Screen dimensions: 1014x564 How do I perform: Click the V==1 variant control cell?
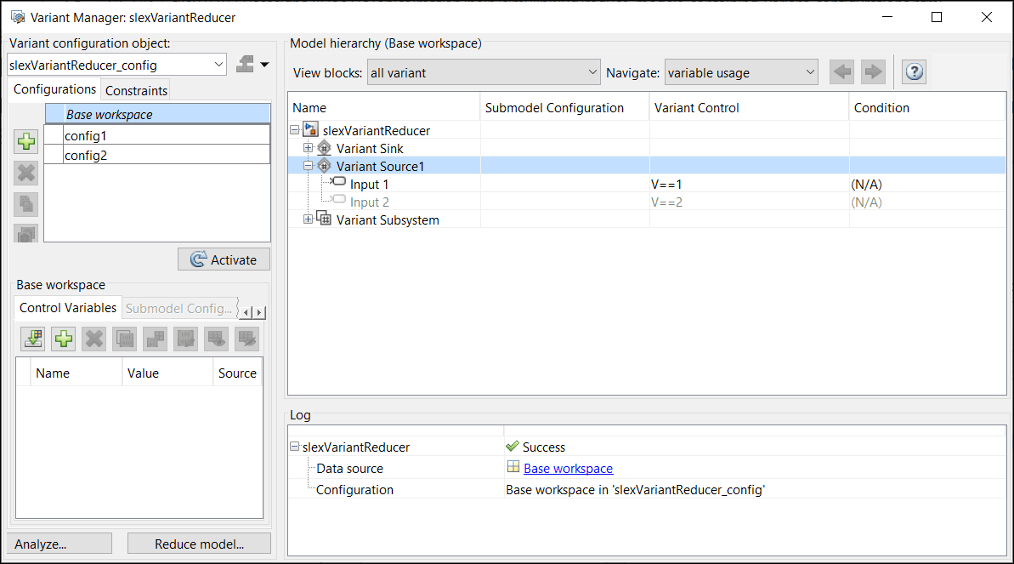click(x=749, y=184)
